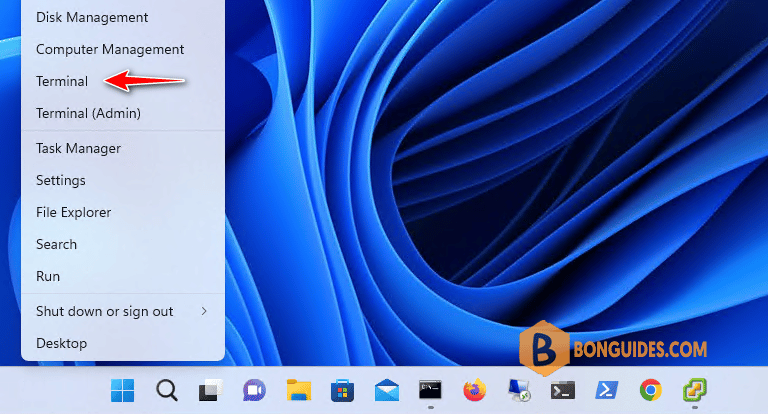The height and width of the screenshot is (414, 768).
Task: Choose Terminal (Admin) menu entry
Action: (88, 113)
